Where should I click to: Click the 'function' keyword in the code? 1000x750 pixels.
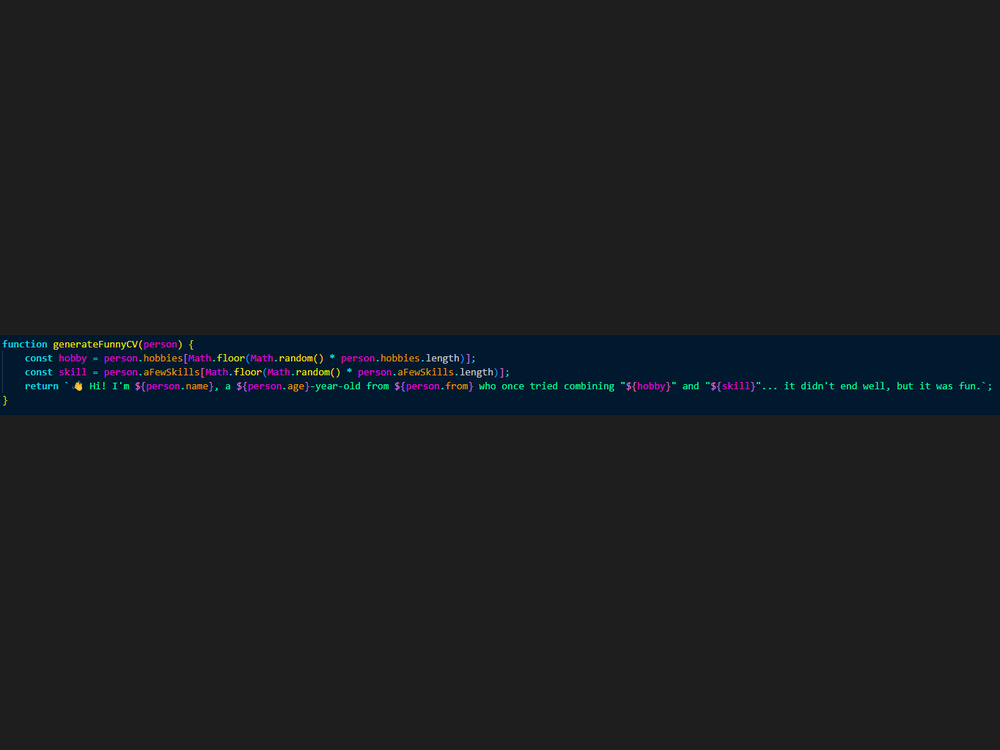(x=25, y=344)
